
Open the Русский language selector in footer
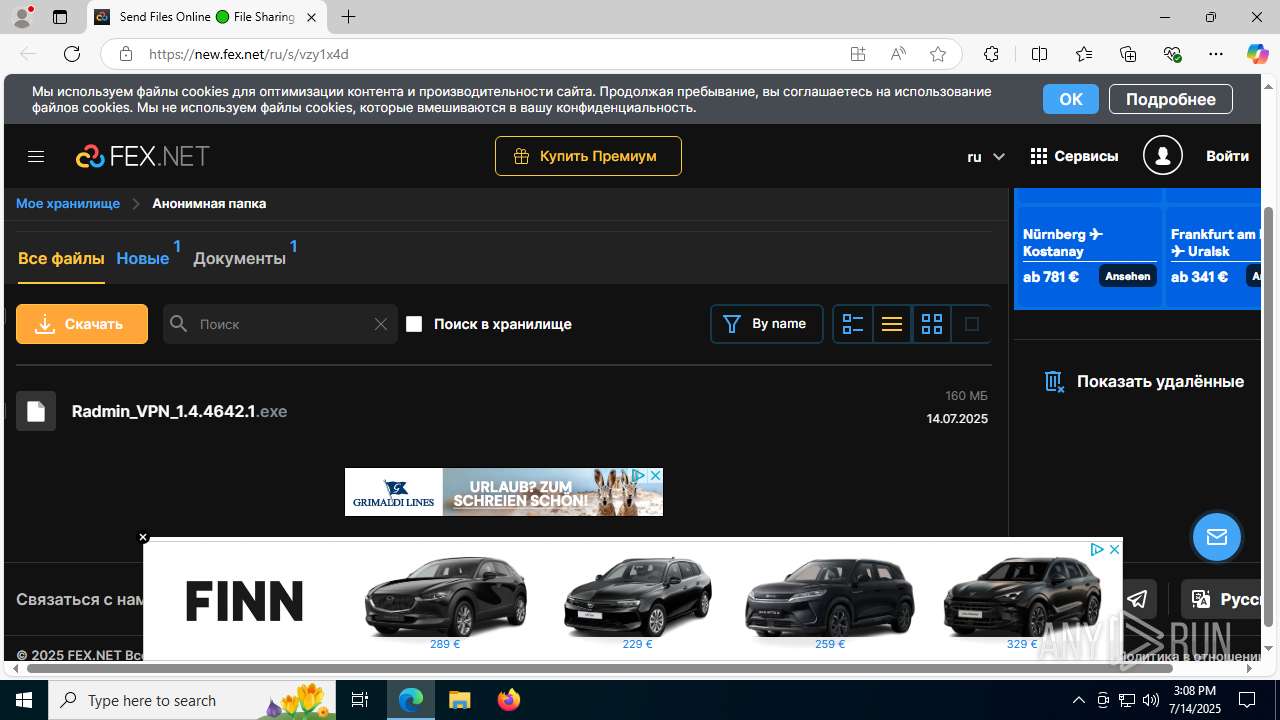1220,599
